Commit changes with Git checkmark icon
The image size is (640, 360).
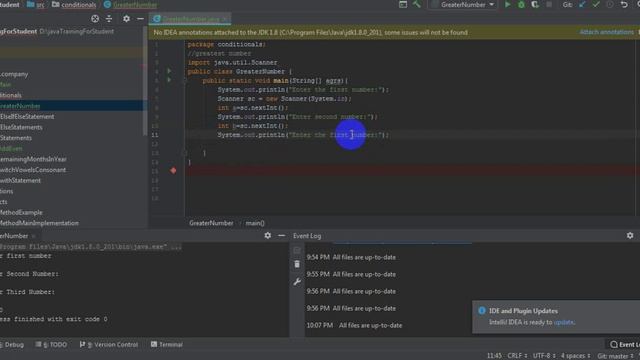click(x=596, y=4)
